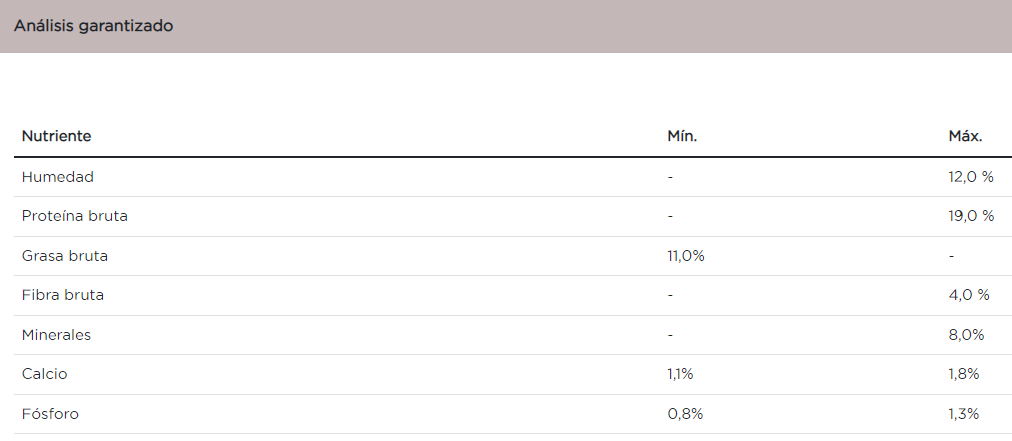Click the Máx. column header
The width and height of the screenshot is (1012, 441).
click(965, 136)
